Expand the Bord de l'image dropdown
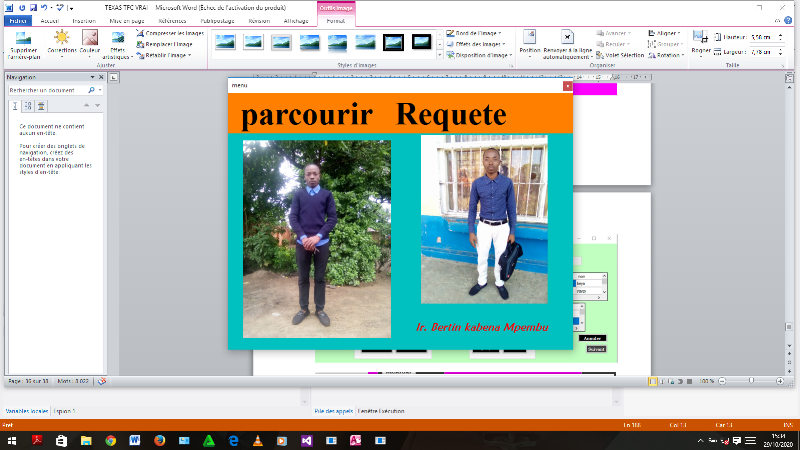This screenshot has width=800, height=450. 476,33
